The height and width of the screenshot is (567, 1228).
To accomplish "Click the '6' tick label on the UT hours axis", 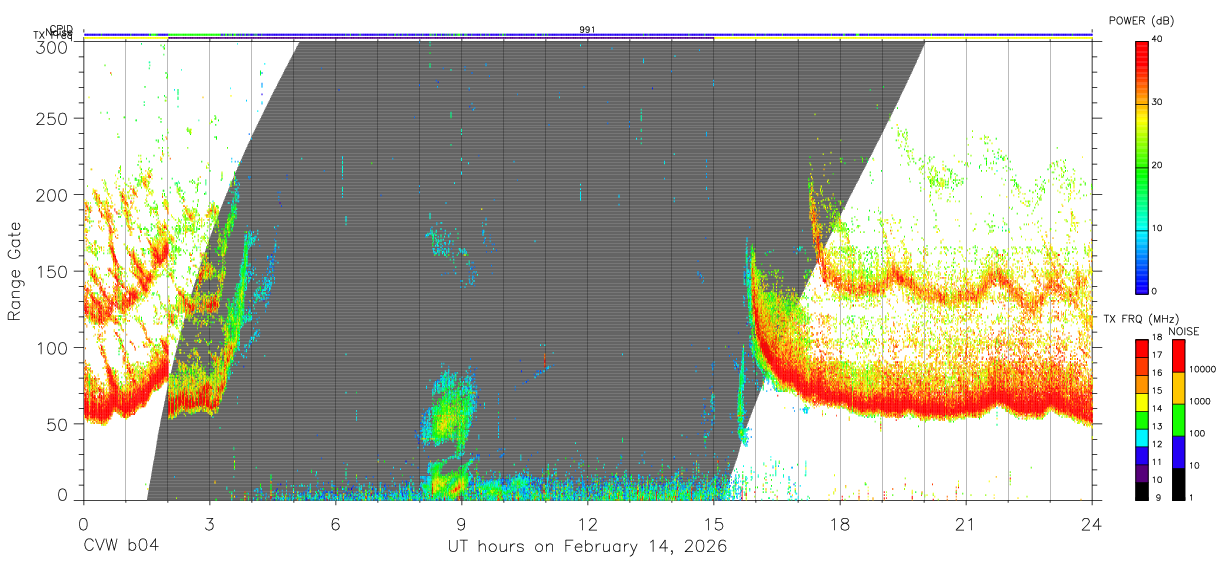I will 336,522.
